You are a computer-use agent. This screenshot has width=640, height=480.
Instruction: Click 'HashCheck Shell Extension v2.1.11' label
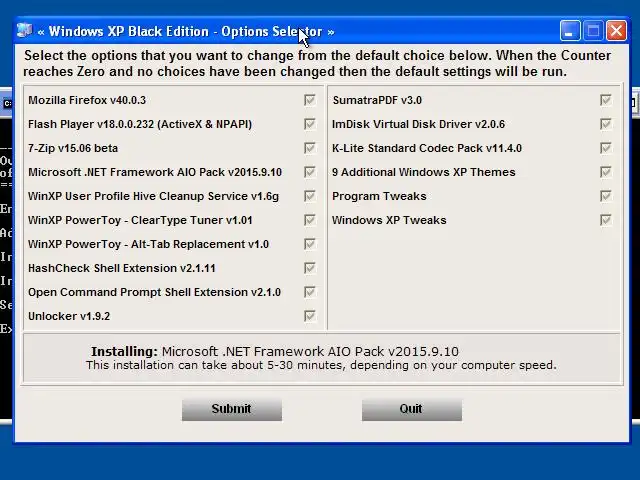pos(122,268)
